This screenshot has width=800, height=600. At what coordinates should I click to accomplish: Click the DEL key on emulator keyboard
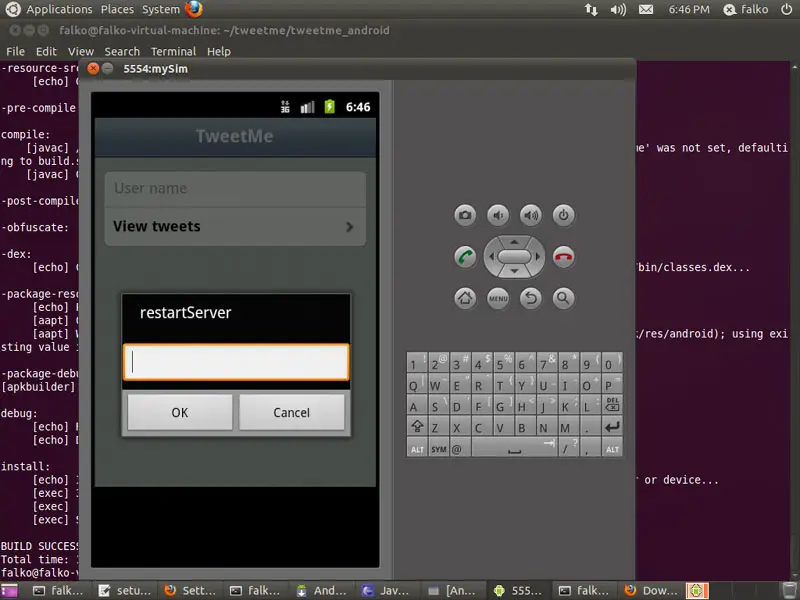[x=612, y=405]
